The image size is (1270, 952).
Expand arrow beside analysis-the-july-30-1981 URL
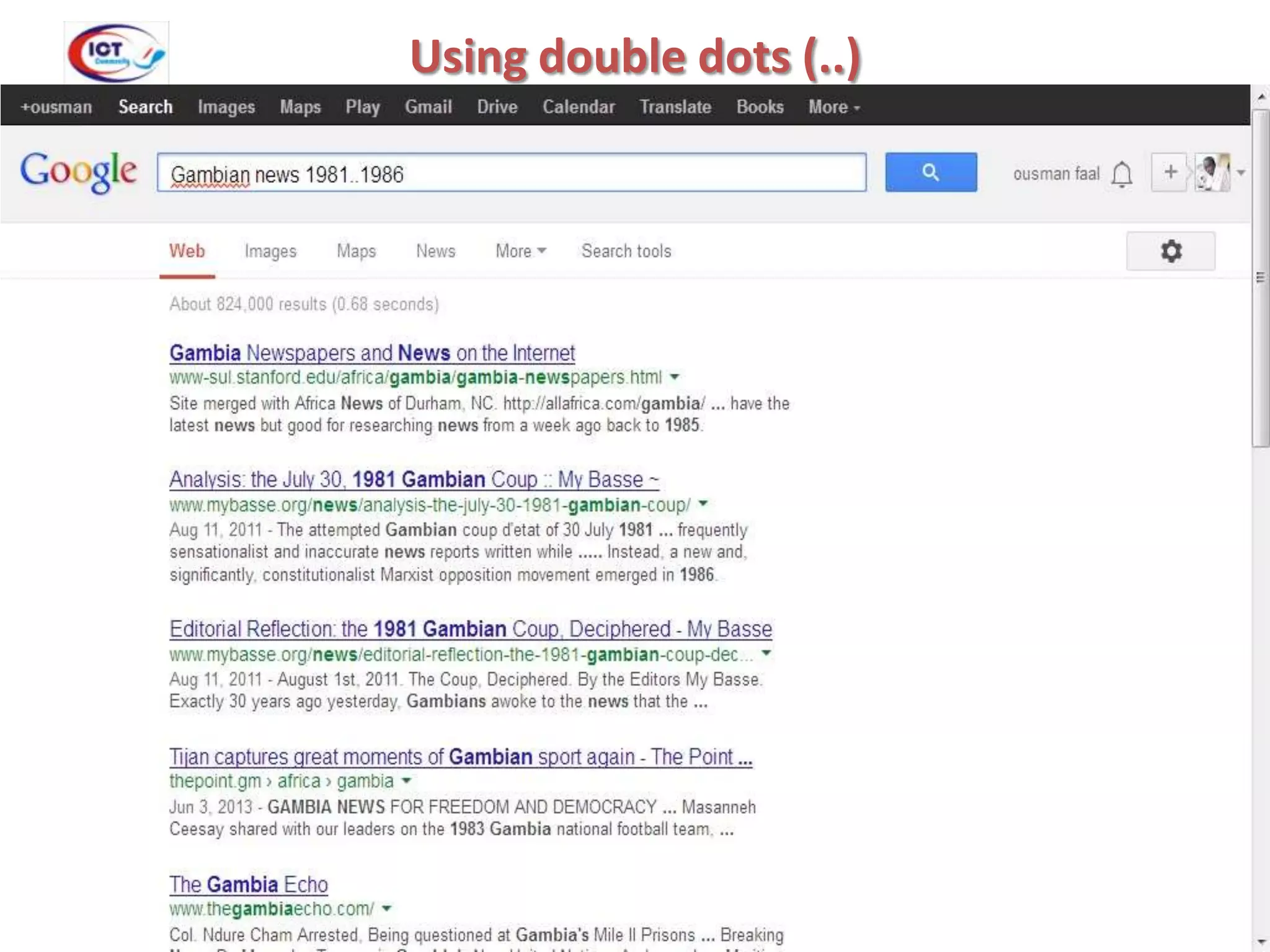(x=703, y=504)
